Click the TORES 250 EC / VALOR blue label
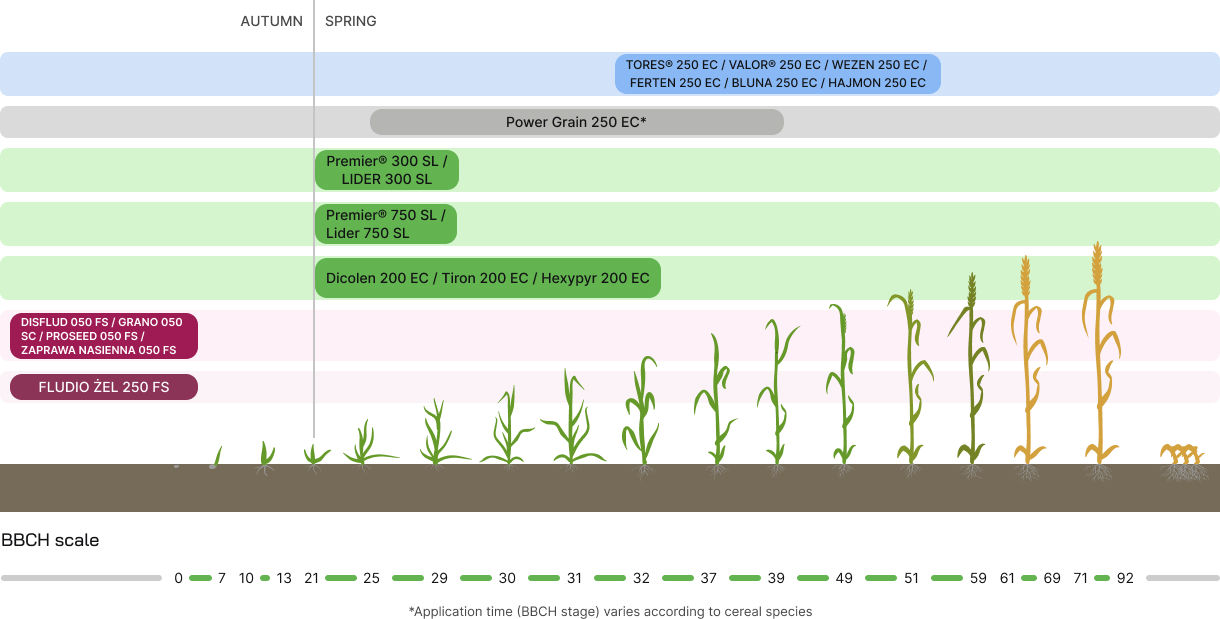Viewport: 1220px width, 619px height. pos(777,74)
